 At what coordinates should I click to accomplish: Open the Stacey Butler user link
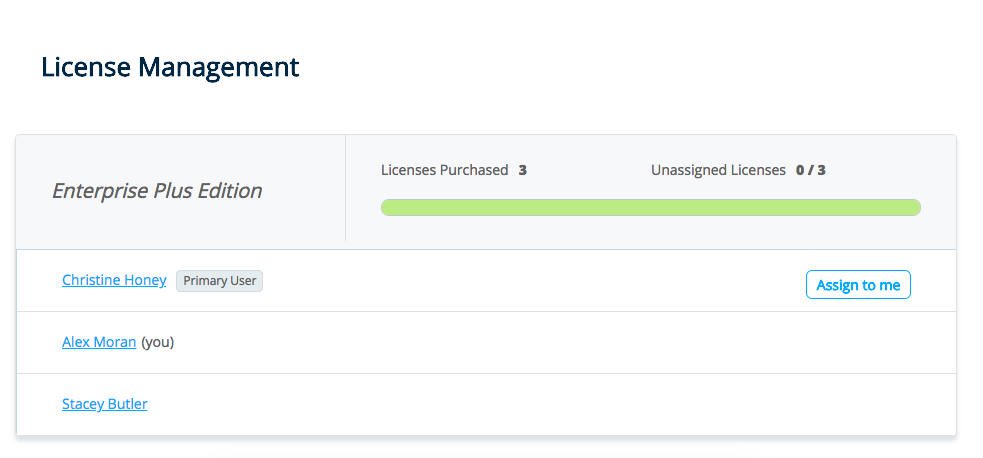click(104, 404)
